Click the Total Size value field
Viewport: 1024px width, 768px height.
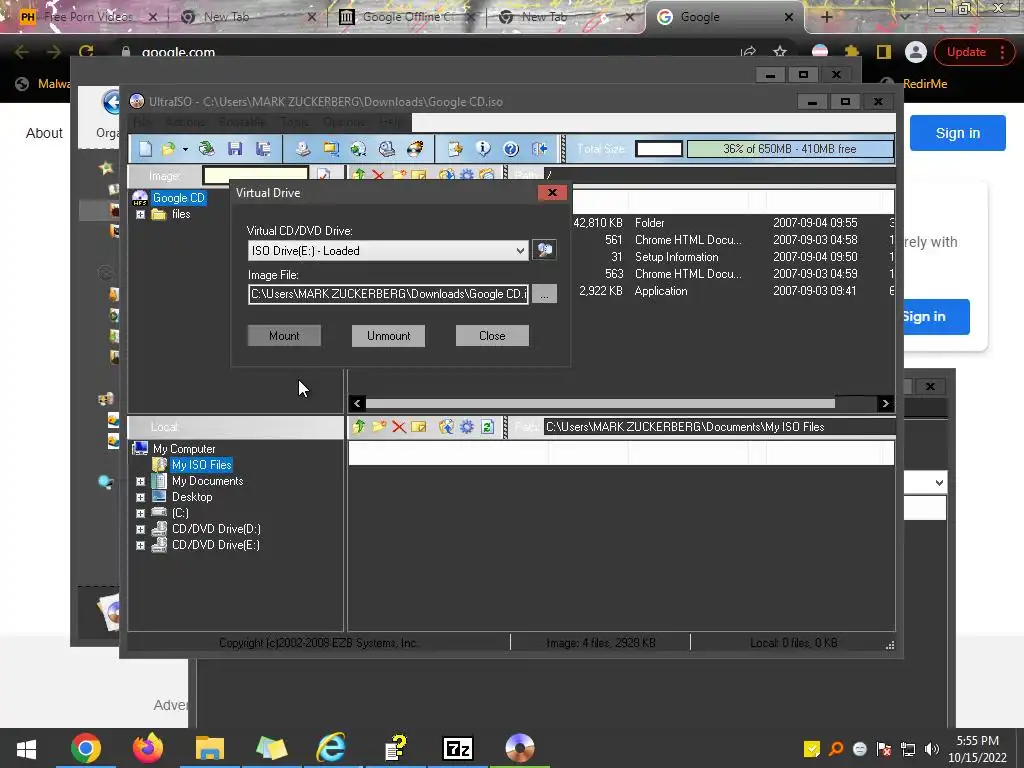coord(659,149)
